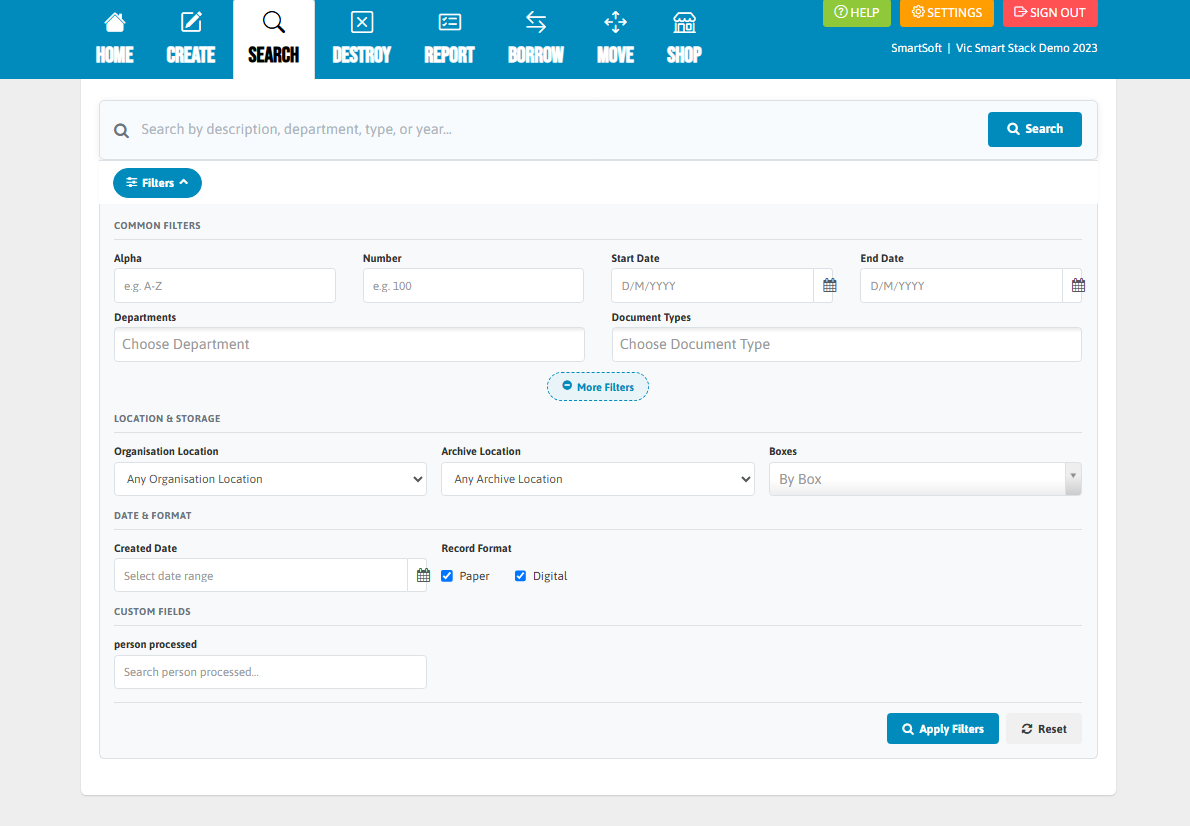Click the blue Search button
This screenshot has height=826, width=1190.
pos(1034,129)
